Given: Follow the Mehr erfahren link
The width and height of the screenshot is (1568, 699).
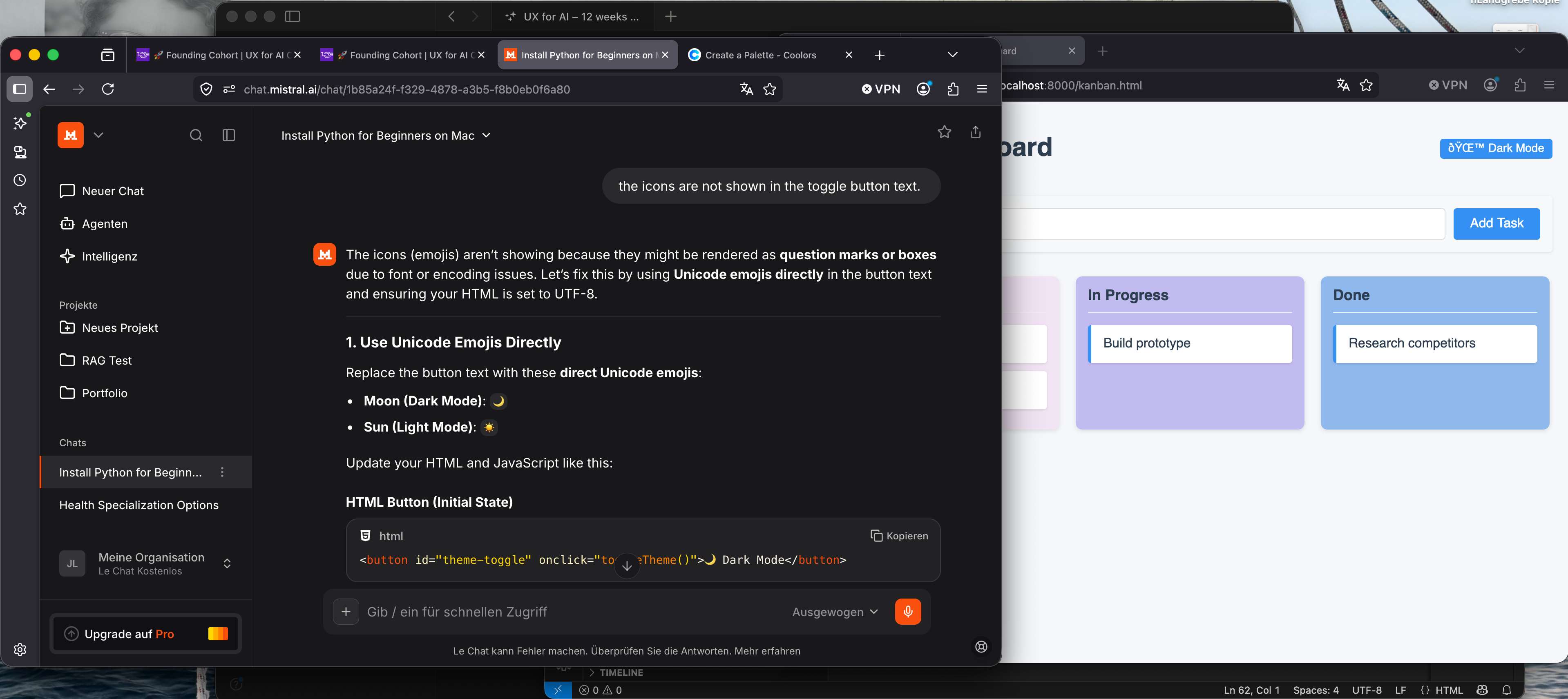Looking at the screenshot, I should click(x=767, y=651).
